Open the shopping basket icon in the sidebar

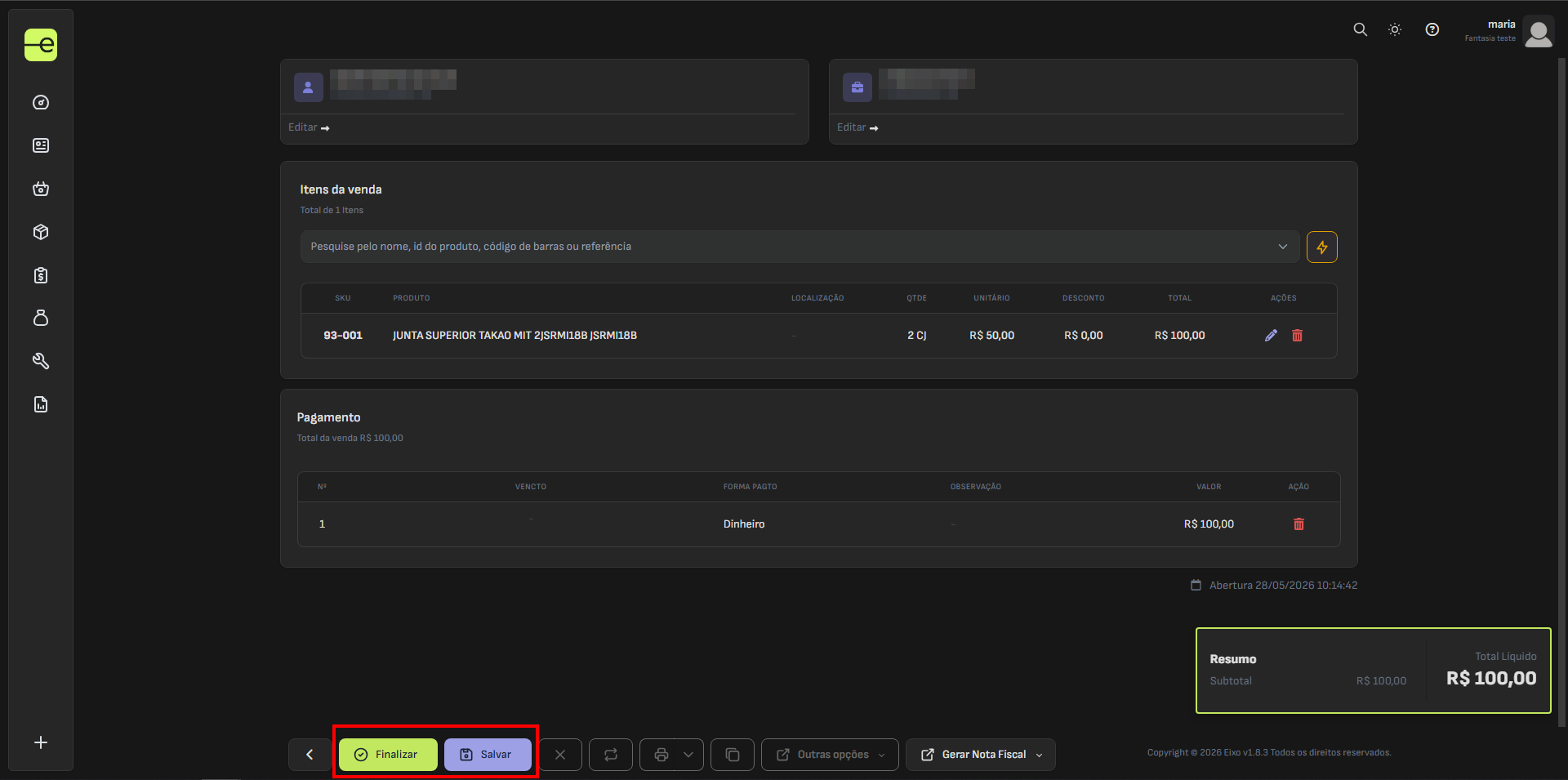coord(41,189)
